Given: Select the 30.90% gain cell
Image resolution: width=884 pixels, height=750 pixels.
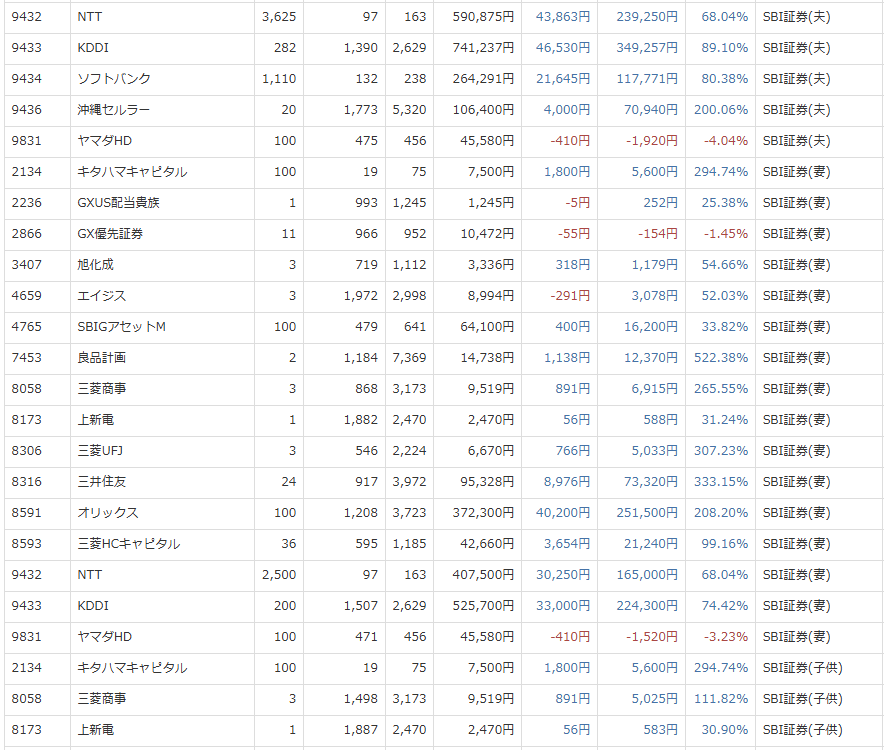Looking at the screenshot, I should [724, 730].
